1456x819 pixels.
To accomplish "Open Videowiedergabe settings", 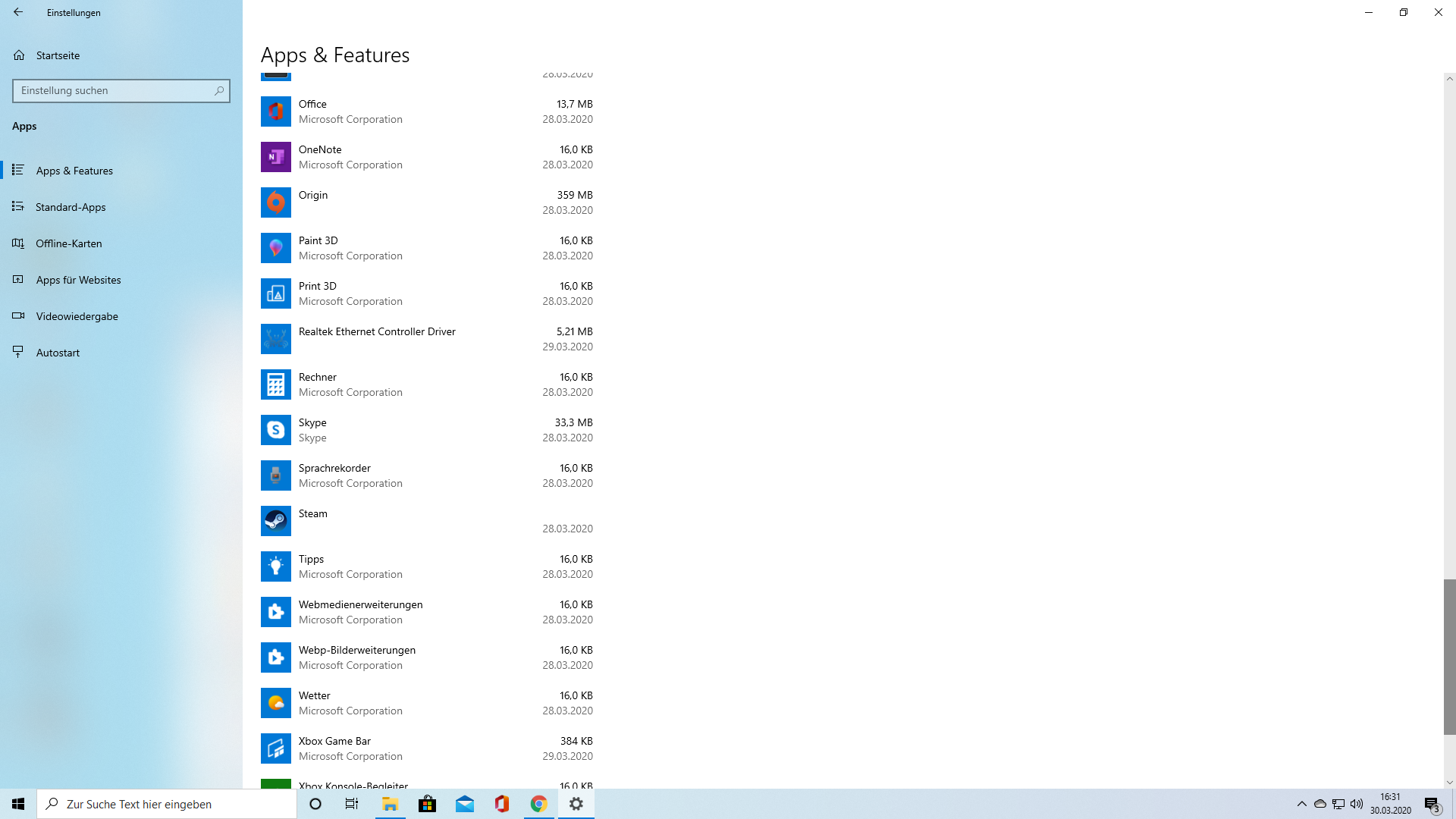I will tap(77, 316).
